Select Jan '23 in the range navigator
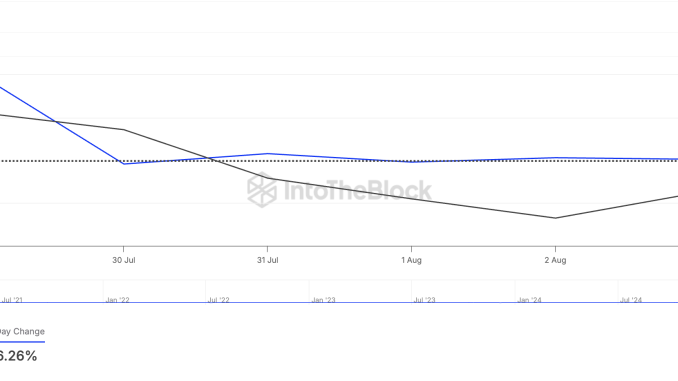The height and width of the screenshot is (381, 678). (x=323, y=300)
